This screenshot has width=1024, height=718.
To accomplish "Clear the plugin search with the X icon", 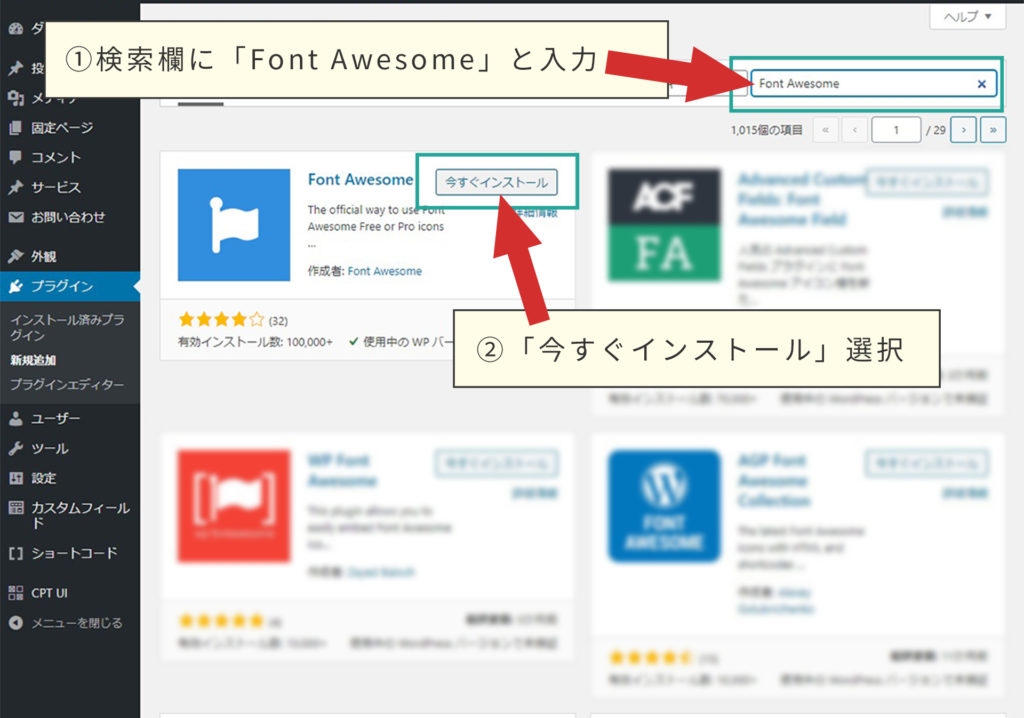I will [x=982, y=84].
